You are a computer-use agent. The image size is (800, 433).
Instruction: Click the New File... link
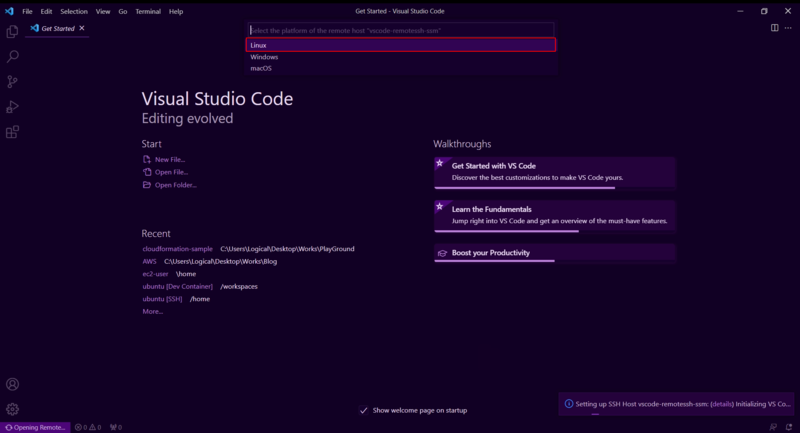pyautogui.click(x=170, y=160)
